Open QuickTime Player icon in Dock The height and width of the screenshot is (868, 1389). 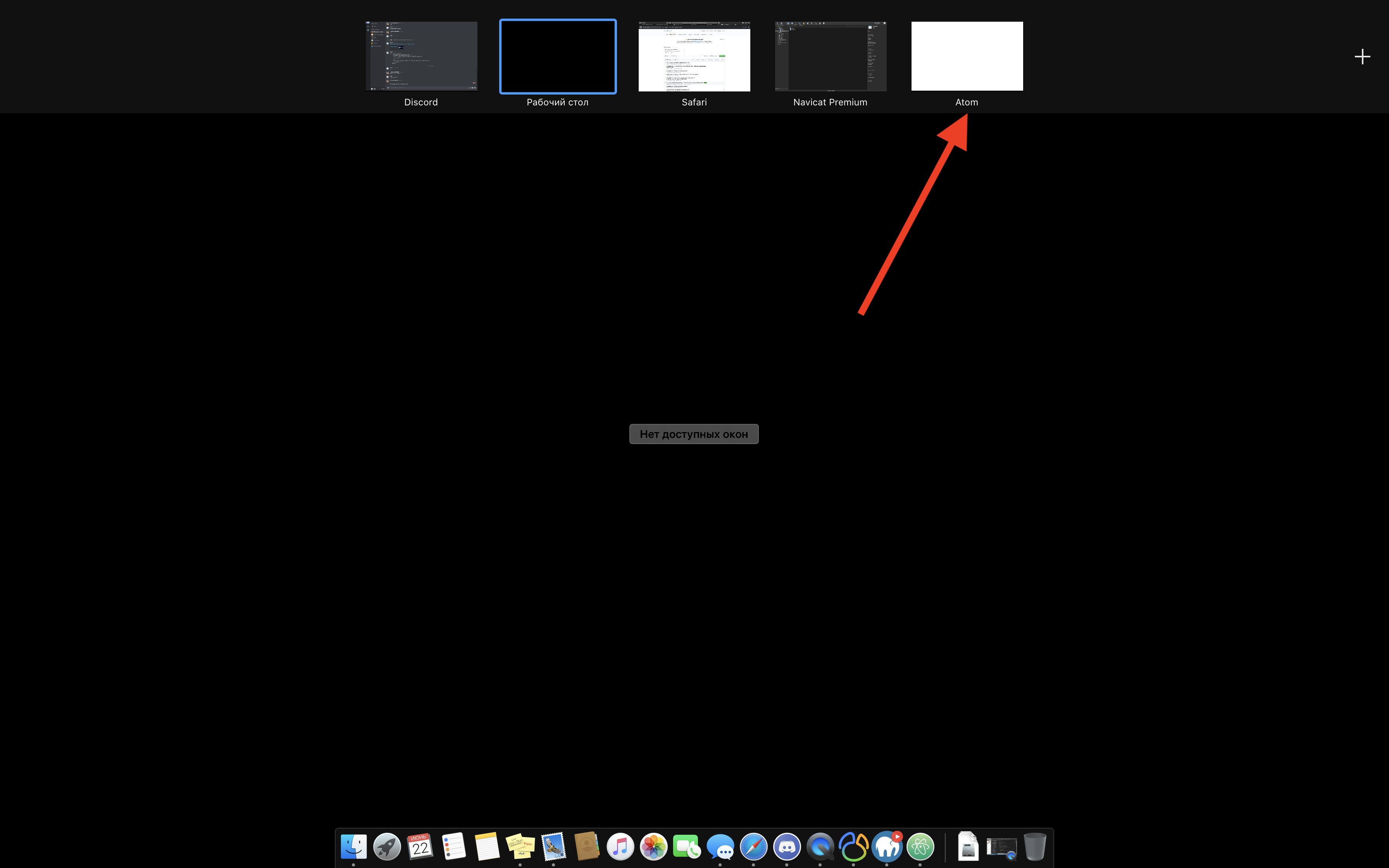click(x=820, y=846)
